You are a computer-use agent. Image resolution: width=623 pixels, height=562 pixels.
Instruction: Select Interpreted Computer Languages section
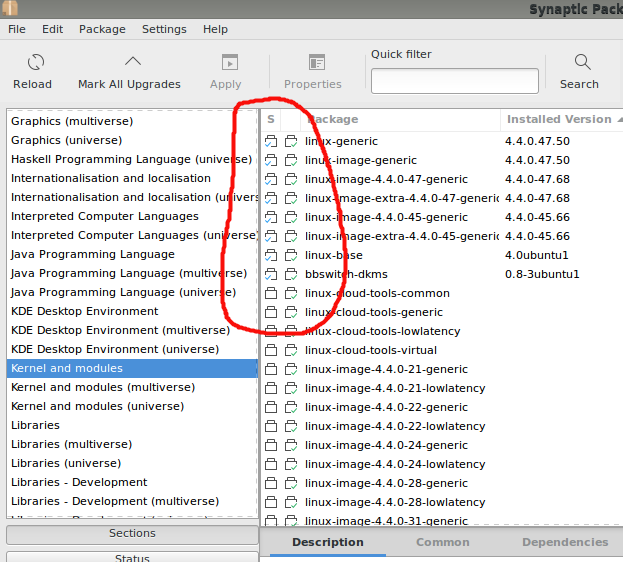(x=132, y=216)
